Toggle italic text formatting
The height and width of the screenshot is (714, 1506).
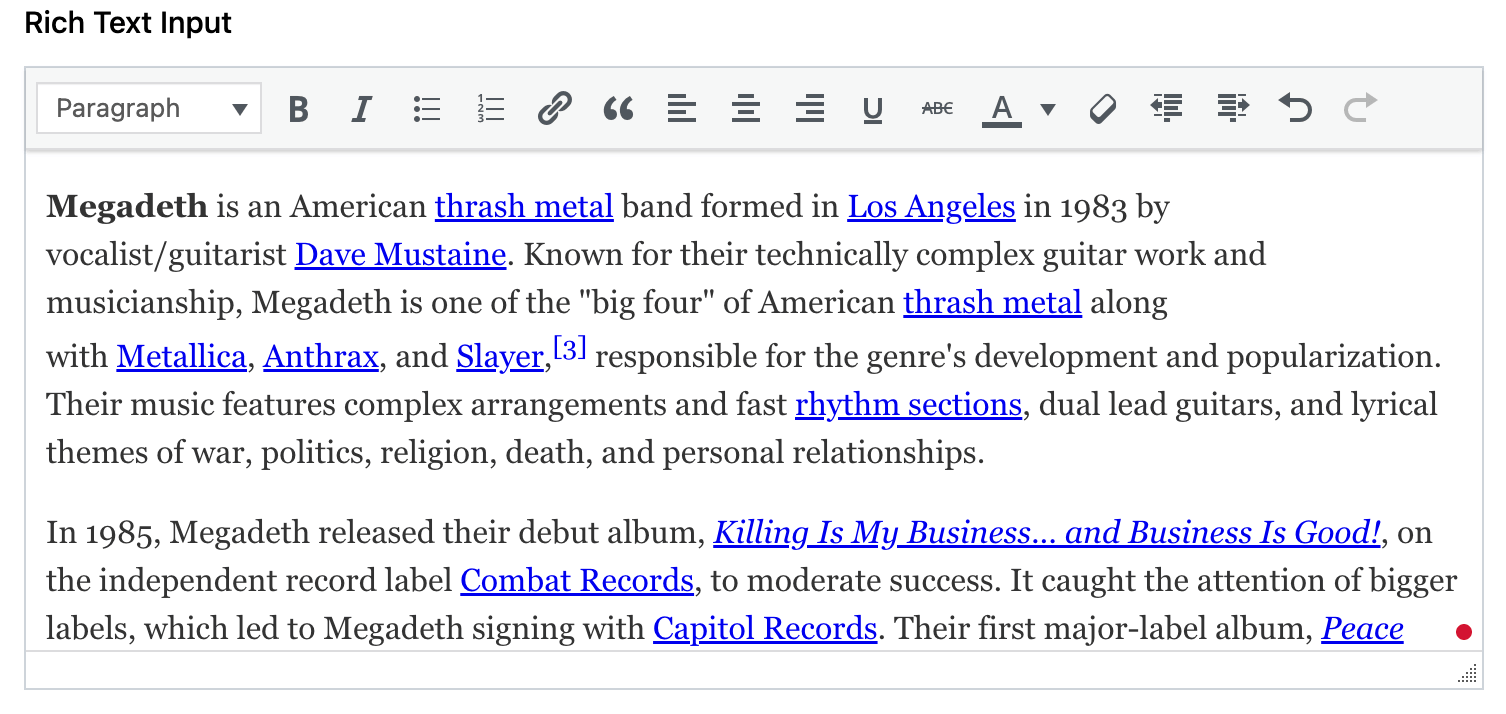pyautogui.click(x=362, y=108)
